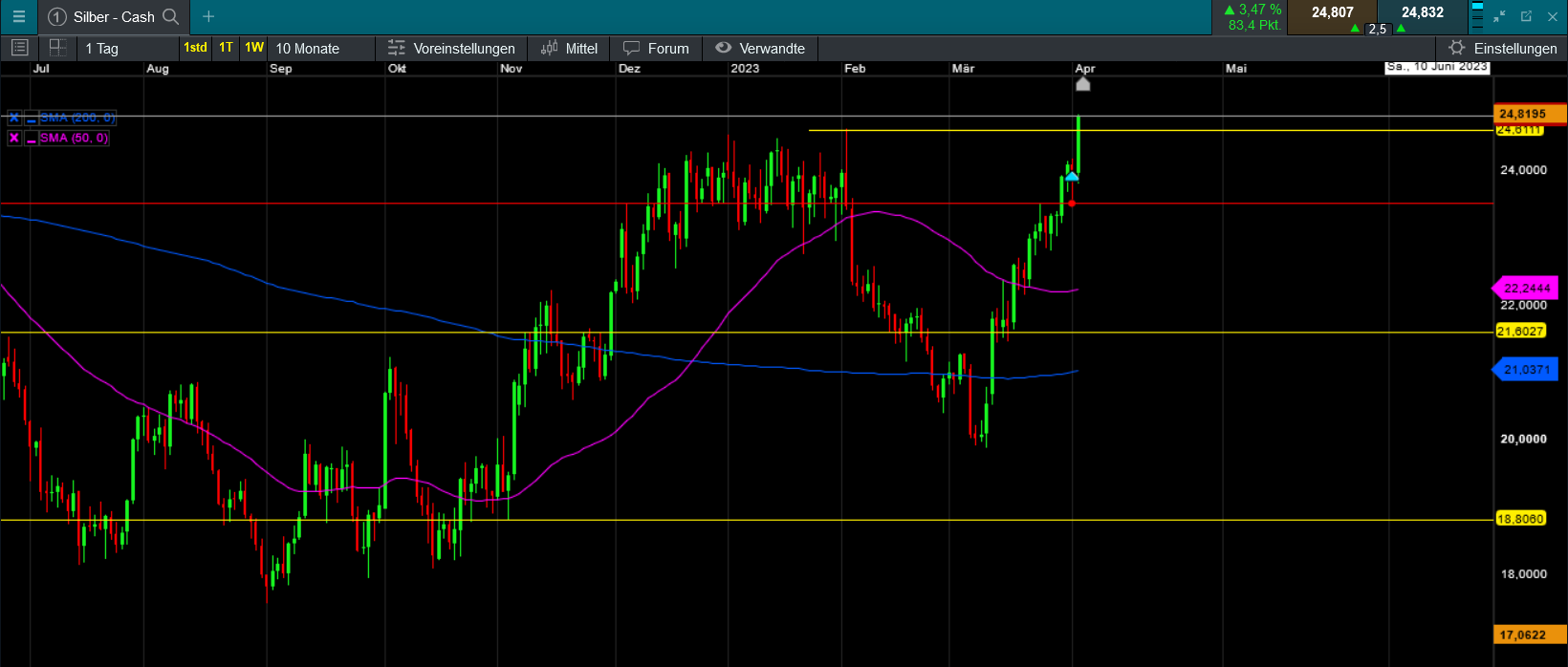Add a new chart tab with plus
1568x667 pixels.
click(208, 16)
